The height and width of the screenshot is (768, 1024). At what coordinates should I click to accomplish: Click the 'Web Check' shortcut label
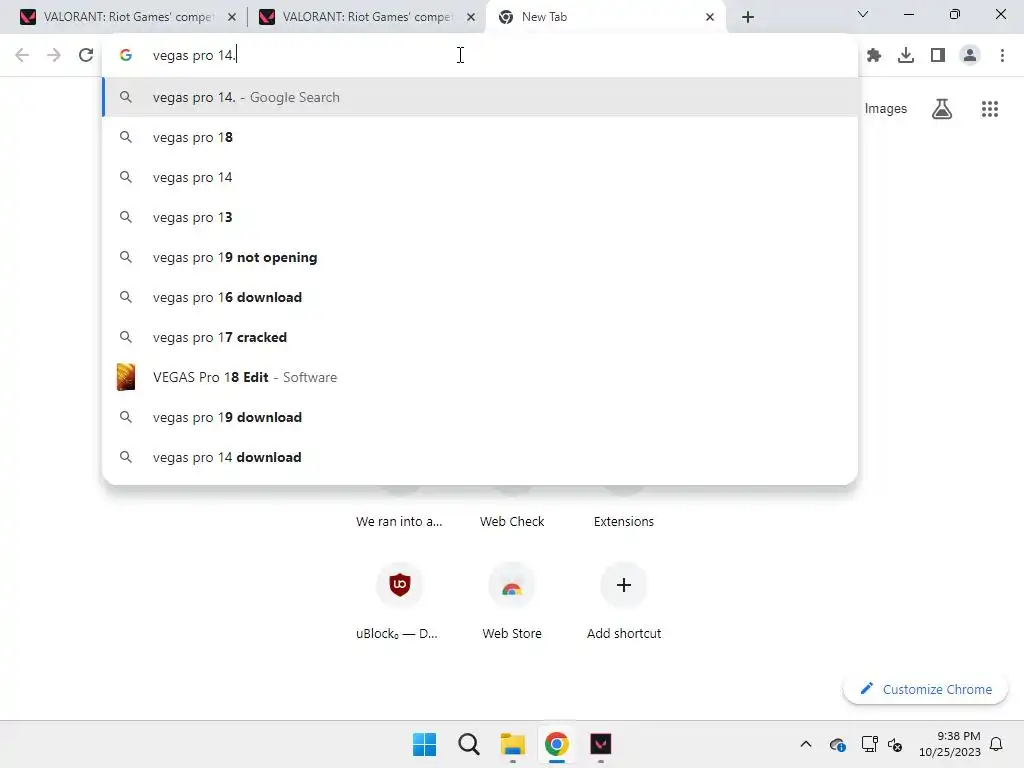click(512, 521)
